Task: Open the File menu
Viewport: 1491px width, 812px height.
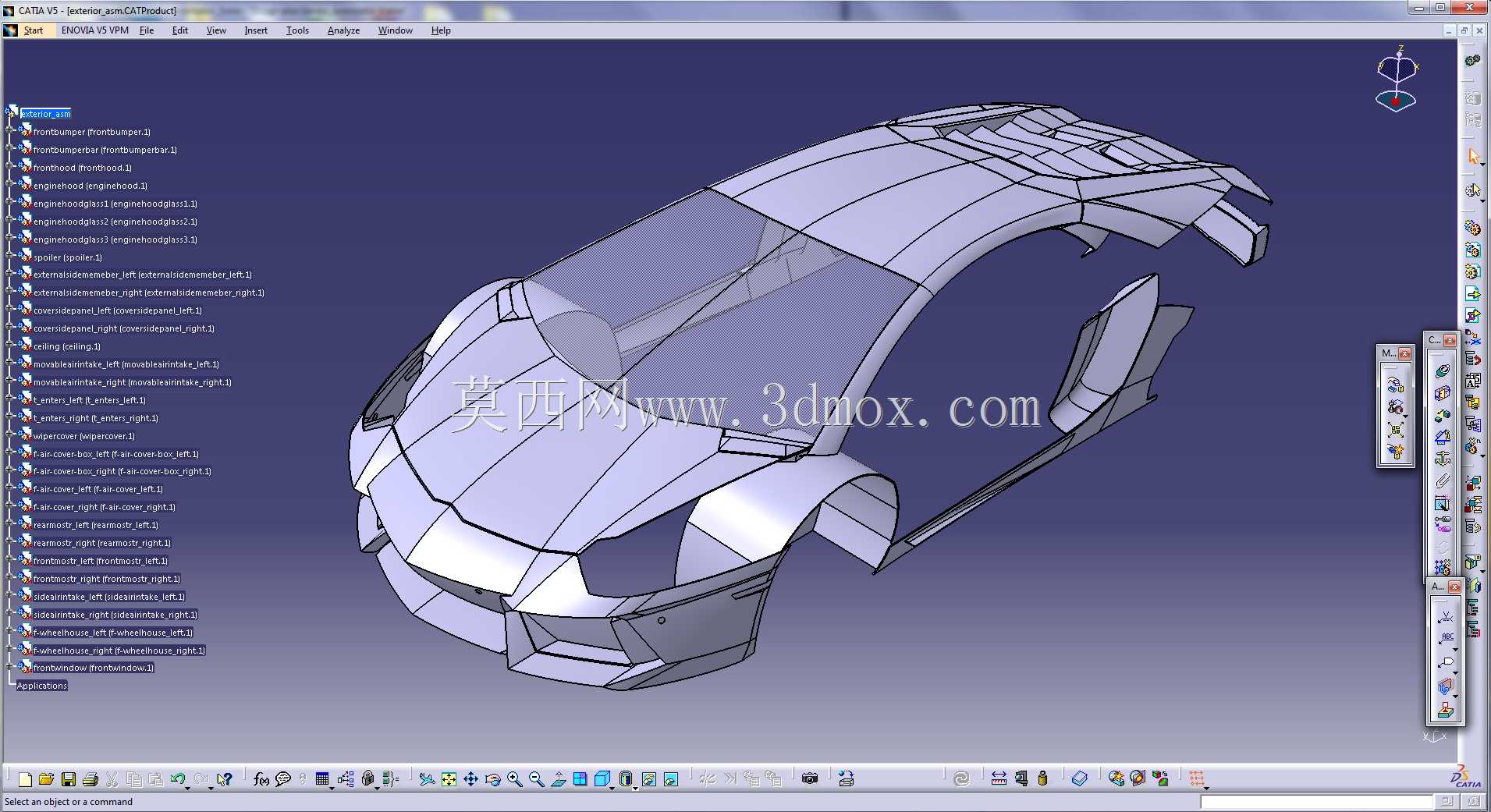Action: pyautogui.click(x=147, y=30)
